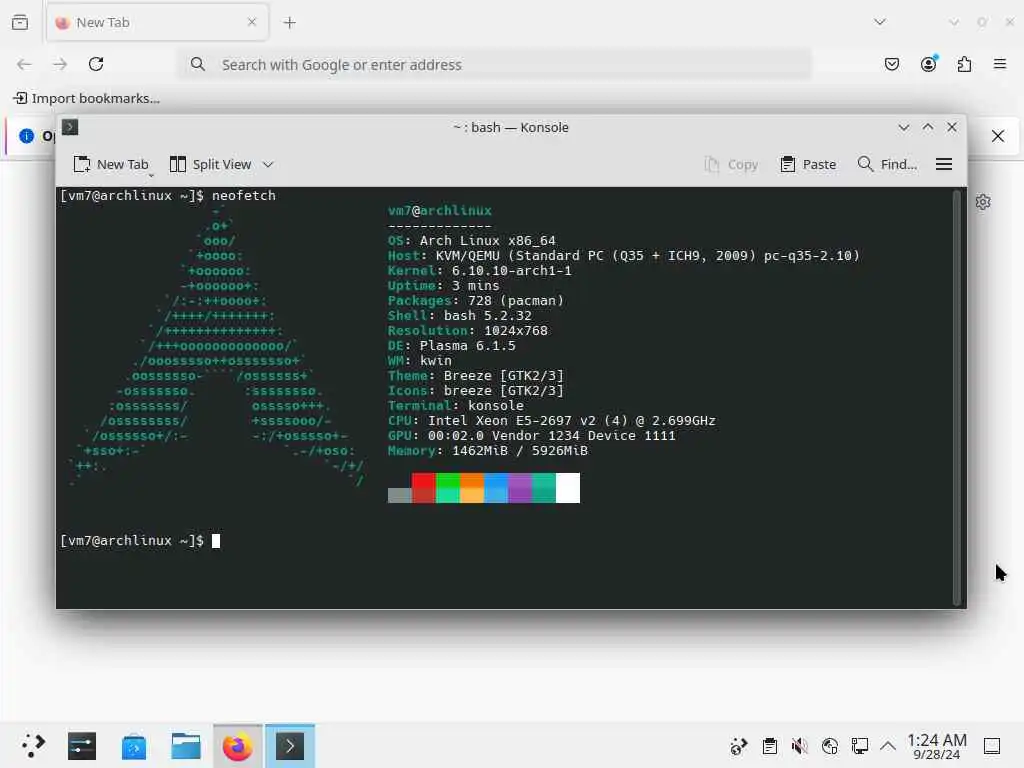Viewport: 1024px width, 768px height.
Task: Open Dolphin file manager from the taskbar
Action: (185, 746)
